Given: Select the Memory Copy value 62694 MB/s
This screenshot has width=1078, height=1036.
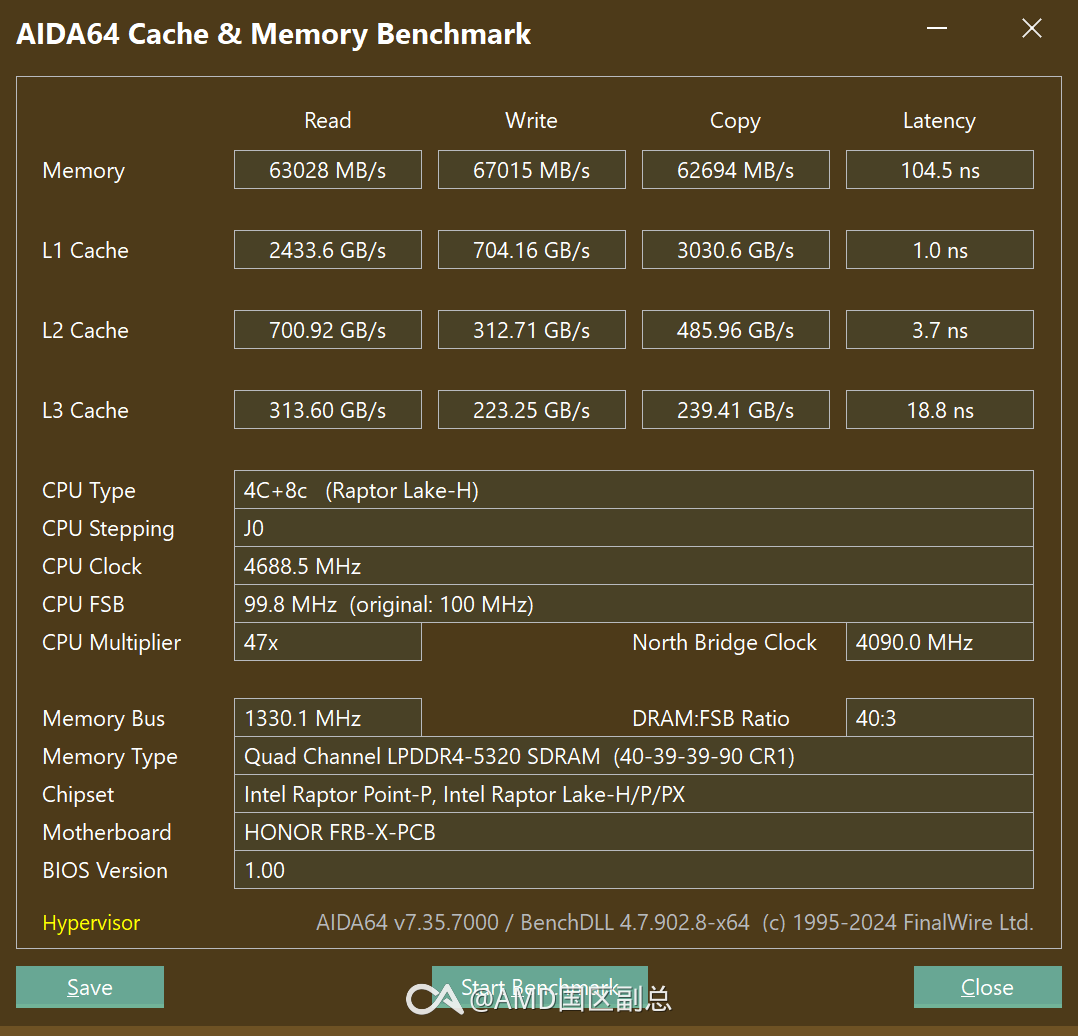Looking at the screenshot, I should (736, 170).
